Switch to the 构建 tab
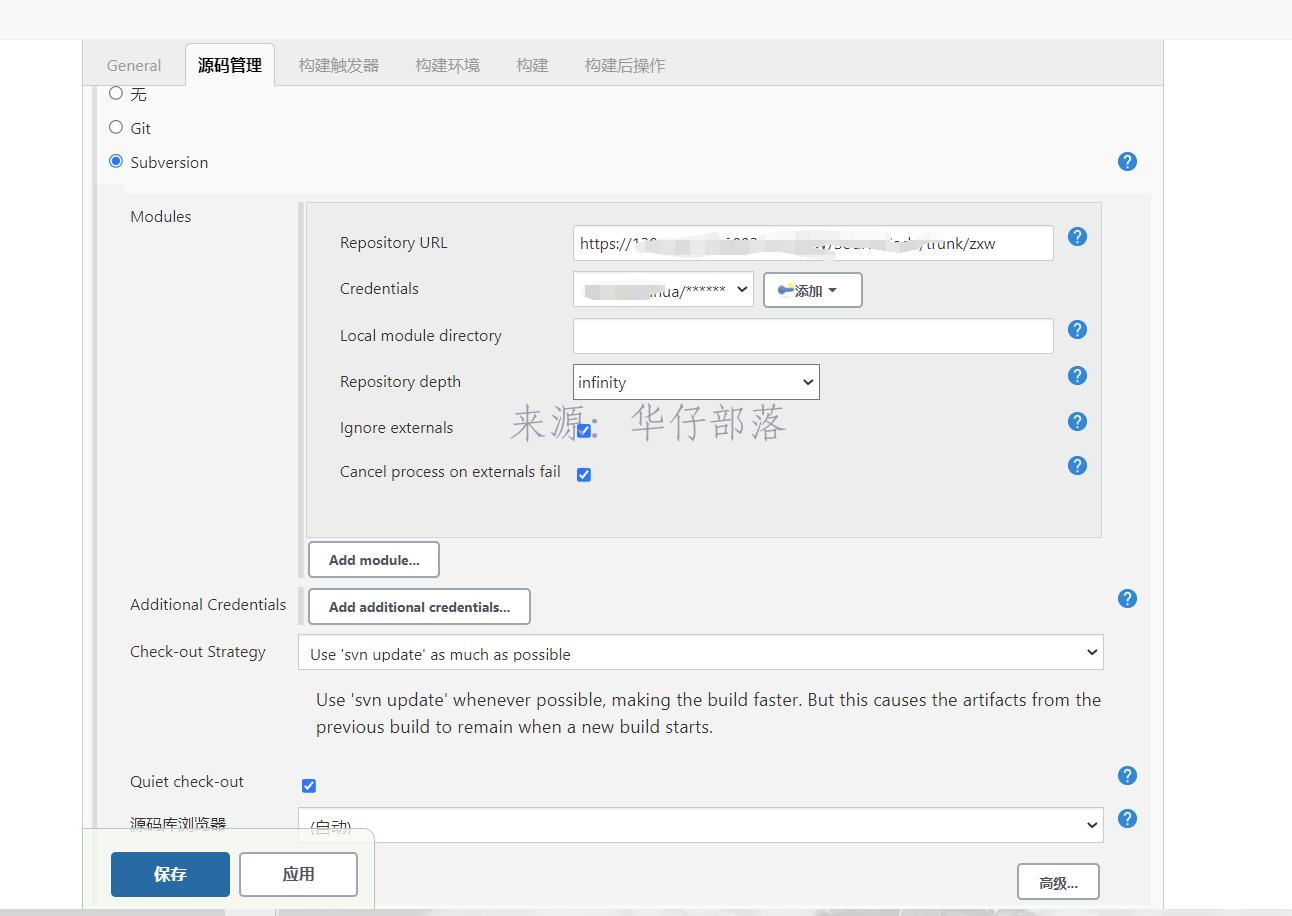Image resolution: width=1292 pixels, height=916 pixels. pyautogui.click(x=532, y=65)
